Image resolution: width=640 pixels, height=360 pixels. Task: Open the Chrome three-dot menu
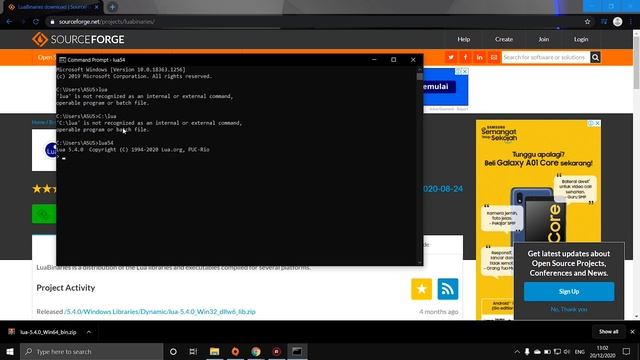(x=631, y=22)
